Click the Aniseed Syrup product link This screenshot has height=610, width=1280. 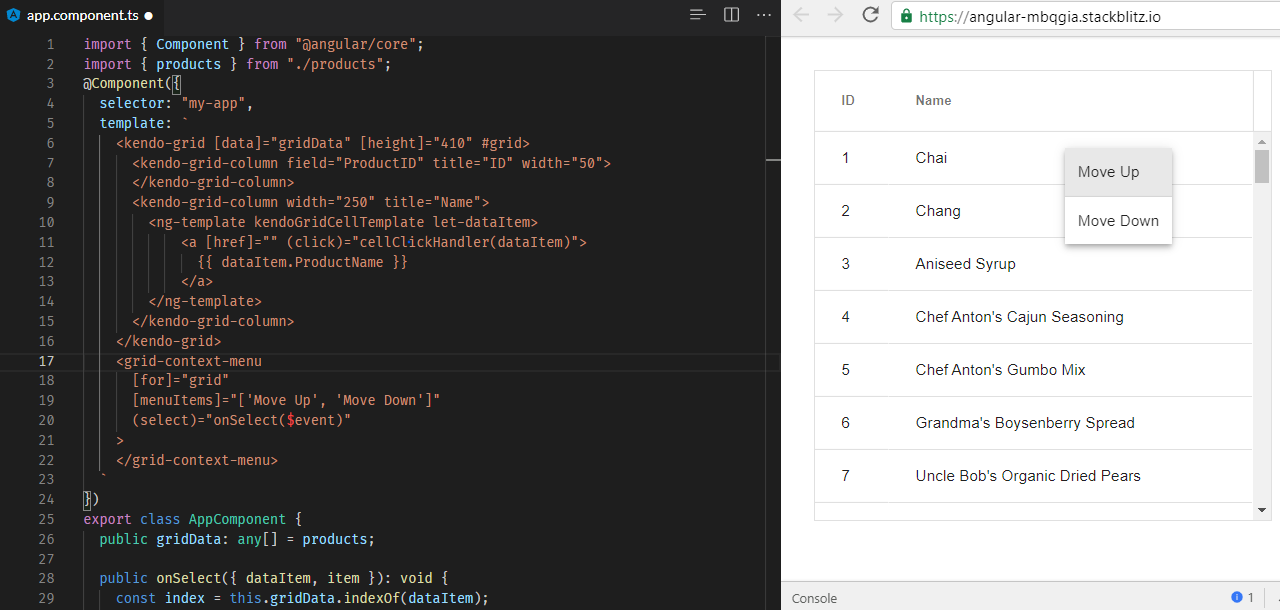(x=965, y=264)
